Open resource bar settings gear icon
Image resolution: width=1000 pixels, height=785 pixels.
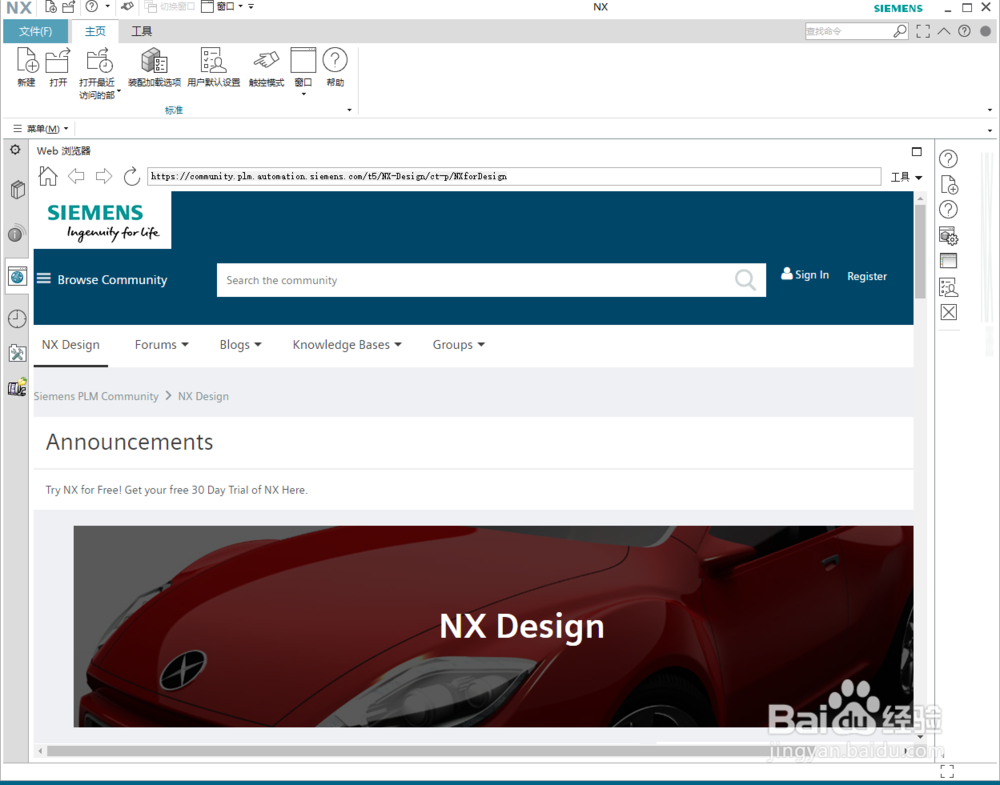pyautogui.click(x=15, y=150)
